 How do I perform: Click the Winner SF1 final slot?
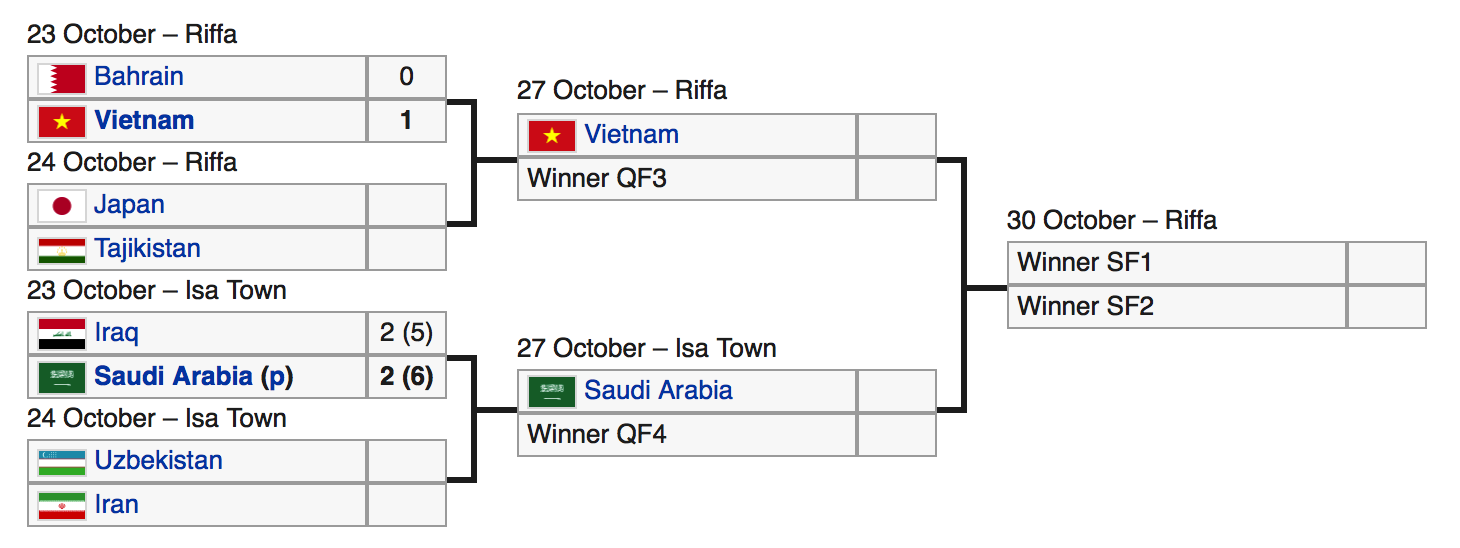coord(1085,263)
